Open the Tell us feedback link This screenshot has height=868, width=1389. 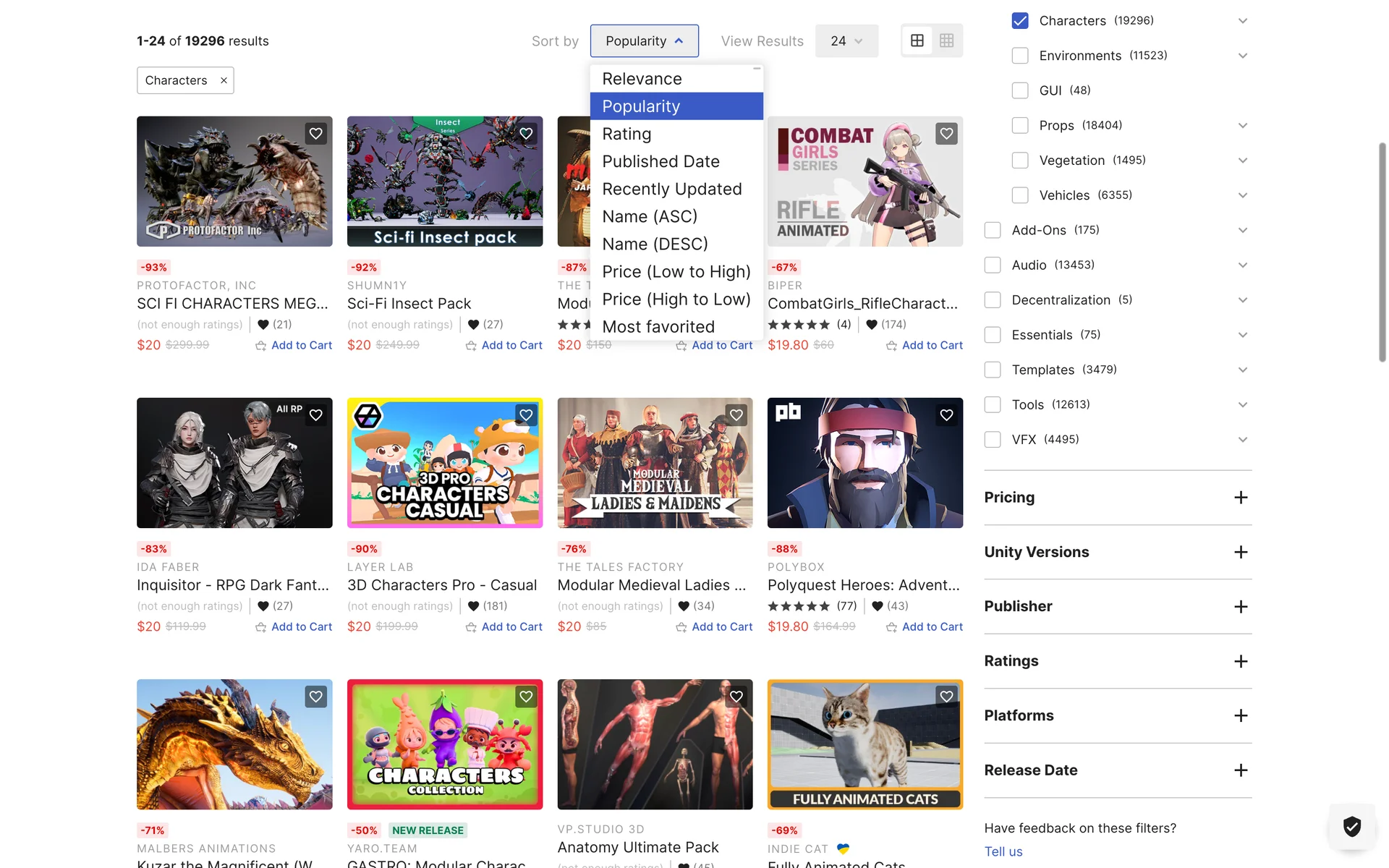coord(1003,851)
